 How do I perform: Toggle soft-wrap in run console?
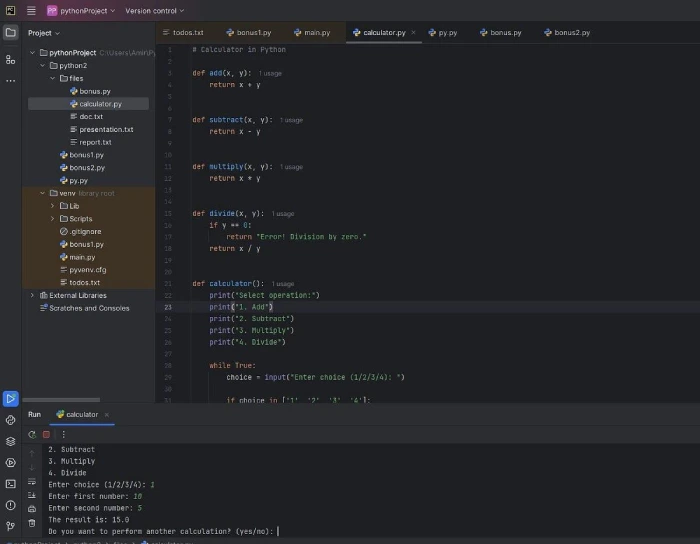pyautogui.click(x=32, y=482)
